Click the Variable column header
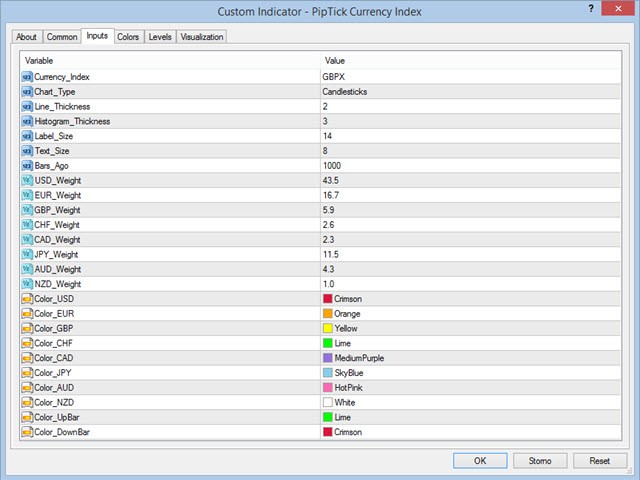 (168, 60)
